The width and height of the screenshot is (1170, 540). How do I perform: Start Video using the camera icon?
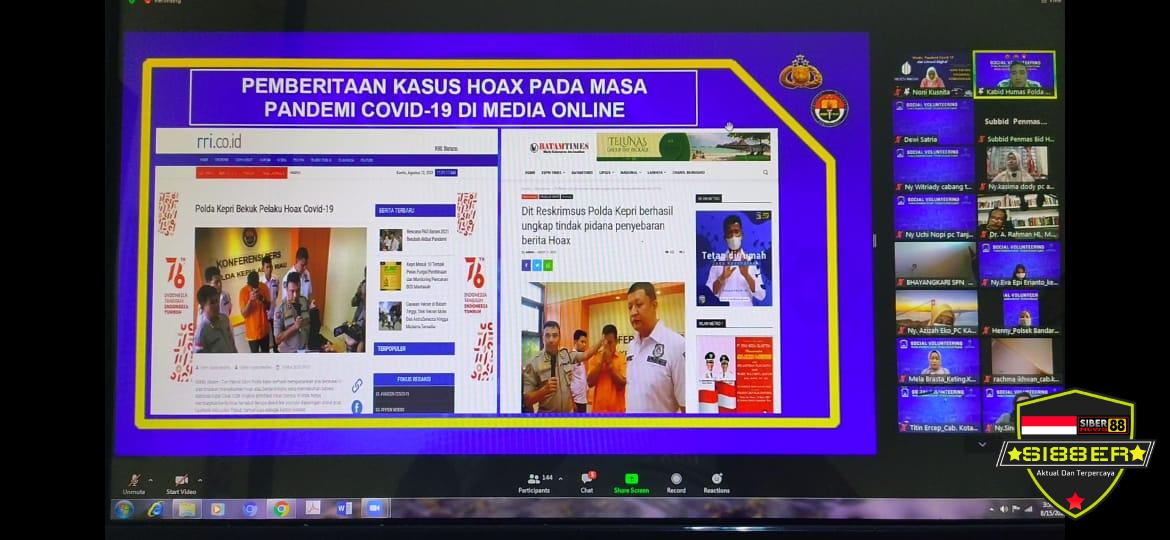coord(180,481)
